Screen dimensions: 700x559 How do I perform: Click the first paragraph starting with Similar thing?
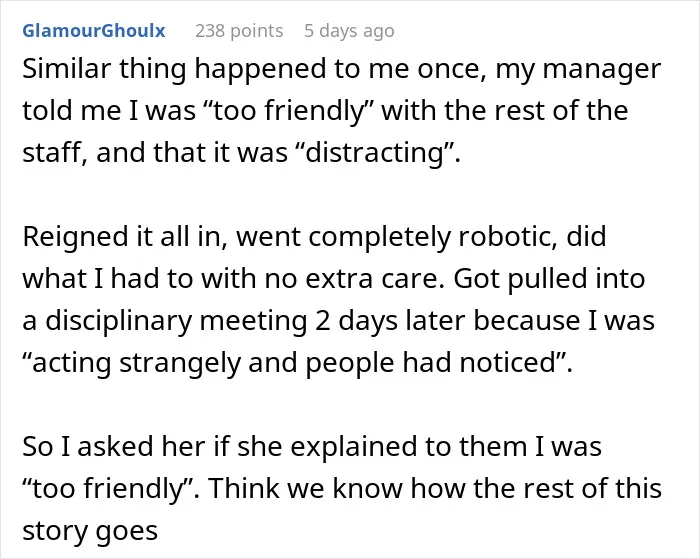tap(342, 111)
